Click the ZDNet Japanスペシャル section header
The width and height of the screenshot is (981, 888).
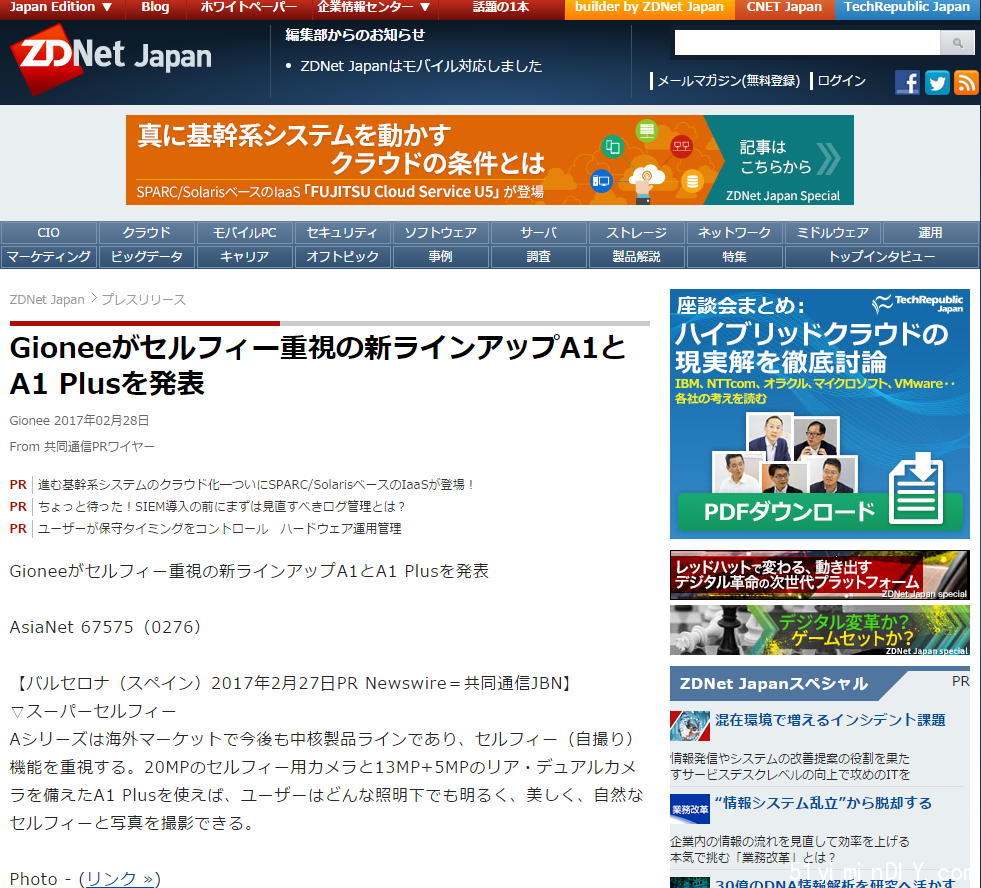click(773, 683)
